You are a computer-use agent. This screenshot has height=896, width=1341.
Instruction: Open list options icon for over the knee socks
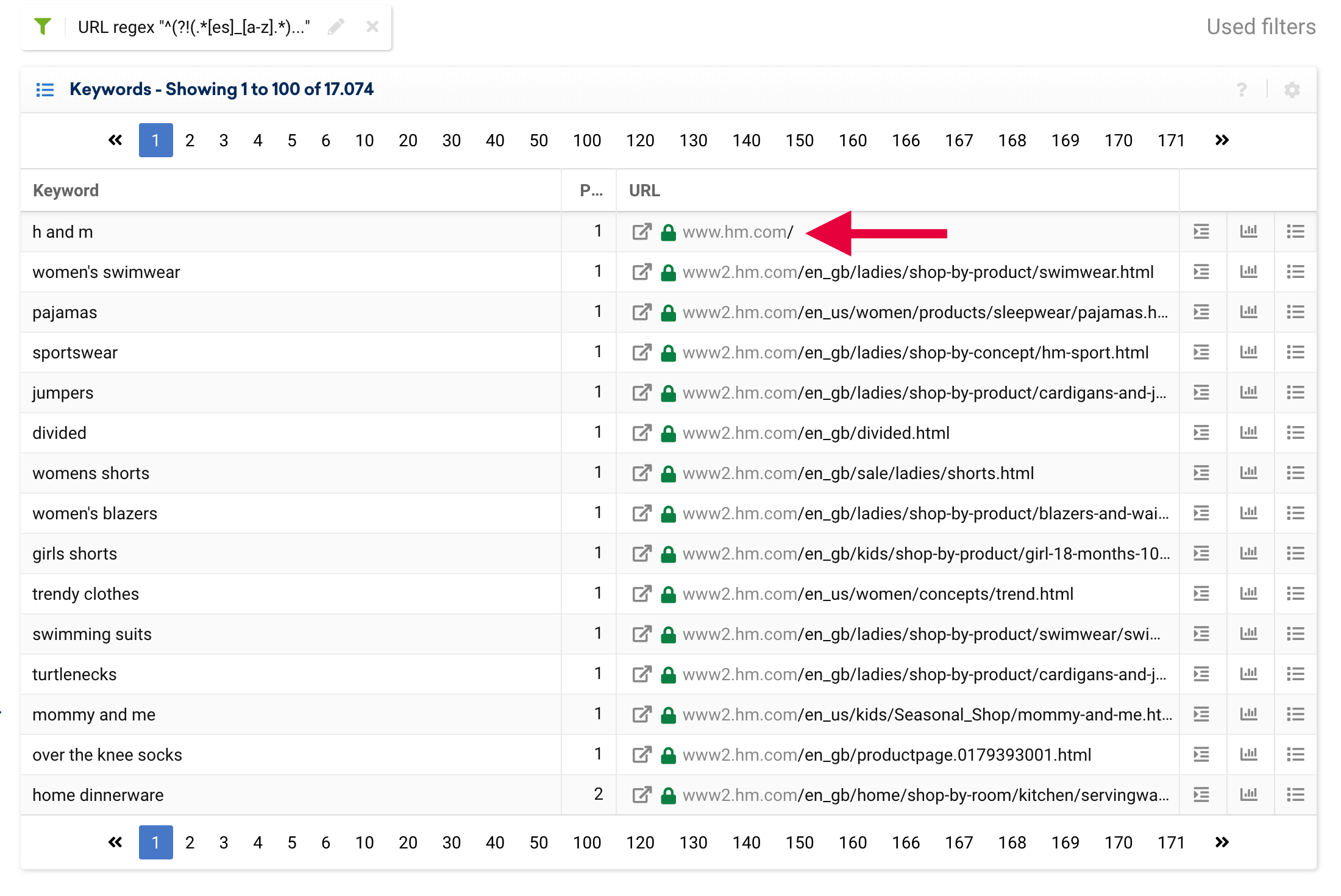click(x=1296, y=755)
